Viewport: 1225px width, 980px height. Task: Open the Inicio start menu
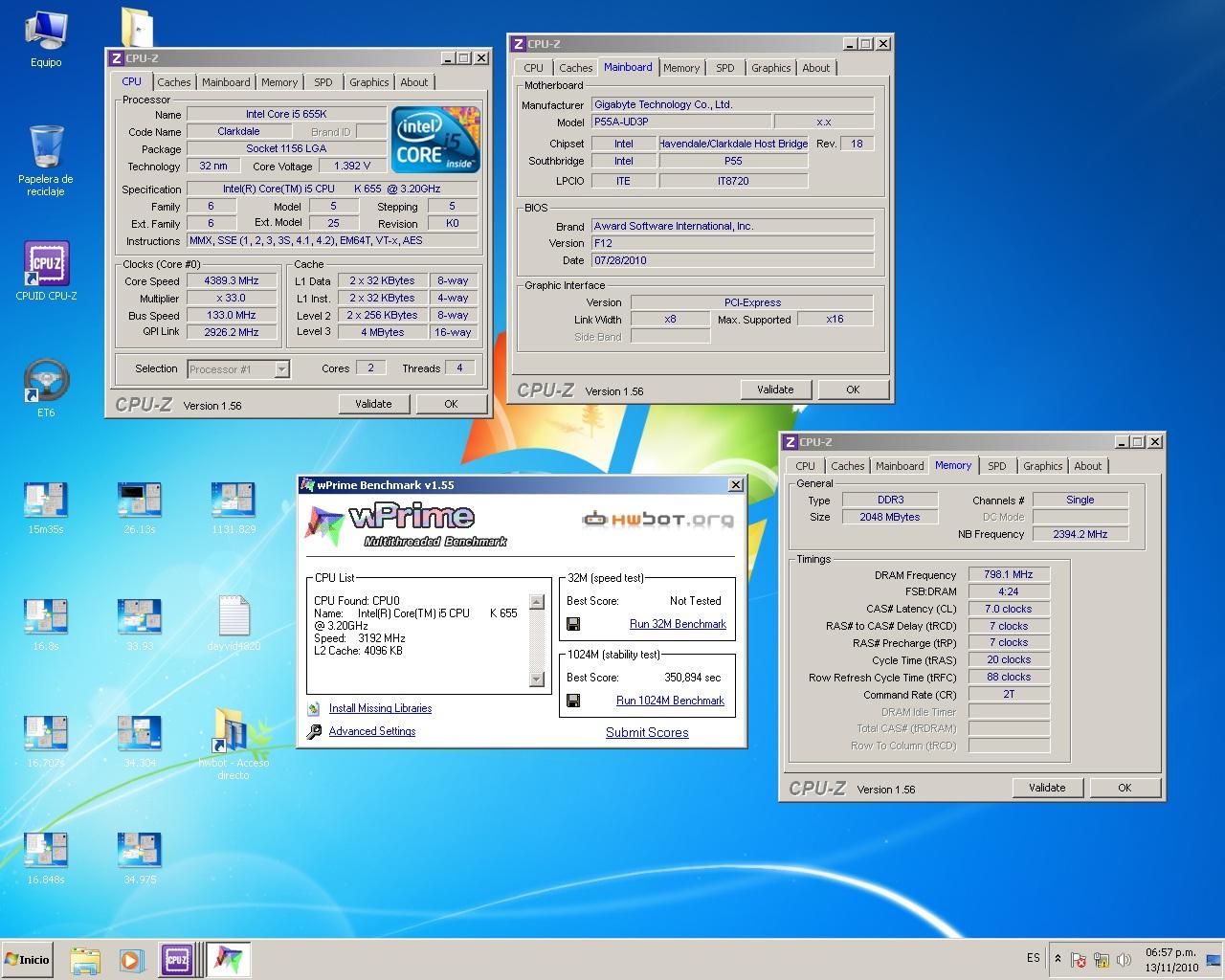27,959
